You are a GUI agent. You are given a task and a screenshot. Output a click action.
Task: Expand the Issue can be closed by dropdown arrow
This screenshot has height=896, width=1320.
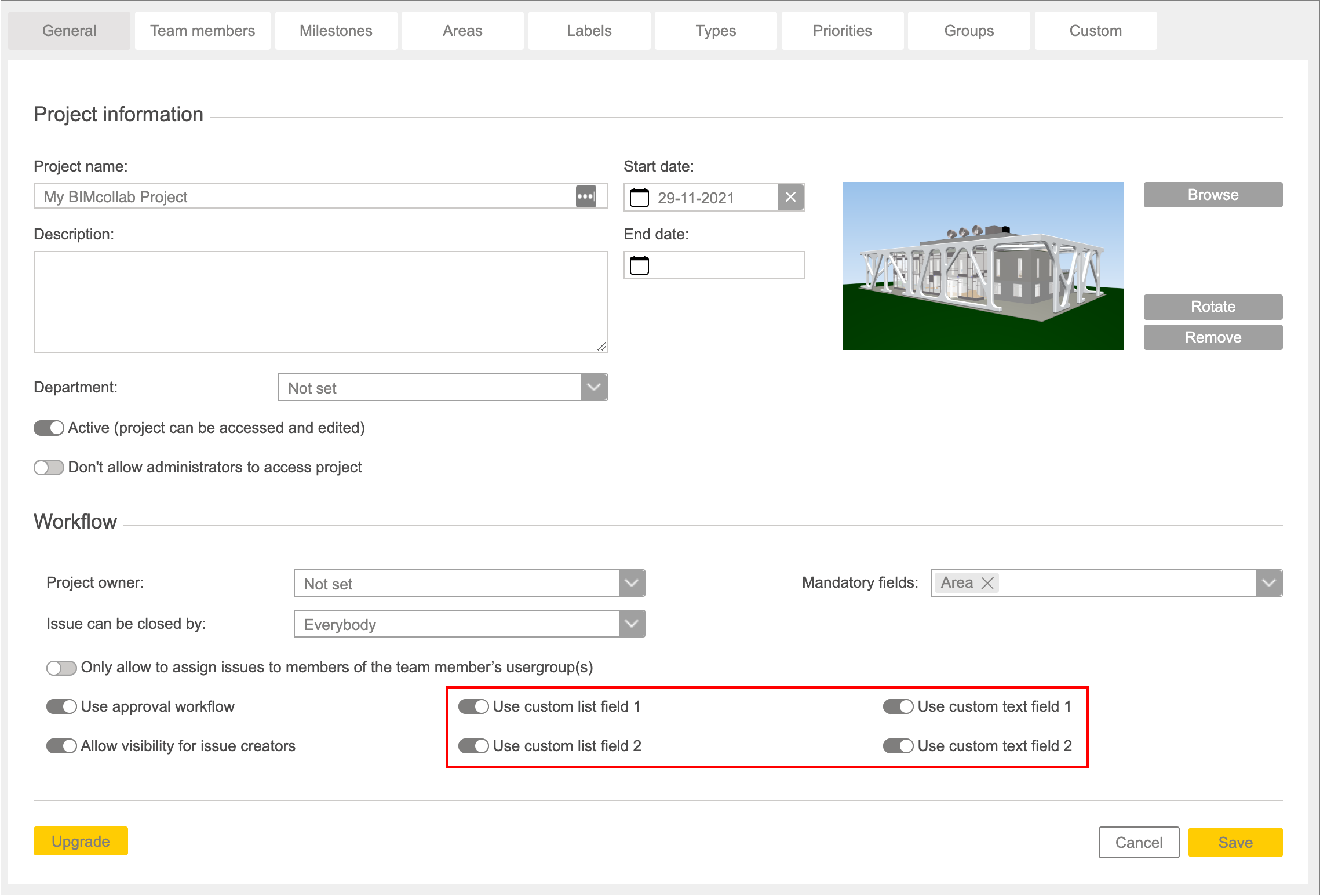pyautogui.click(x=632, y=624)
